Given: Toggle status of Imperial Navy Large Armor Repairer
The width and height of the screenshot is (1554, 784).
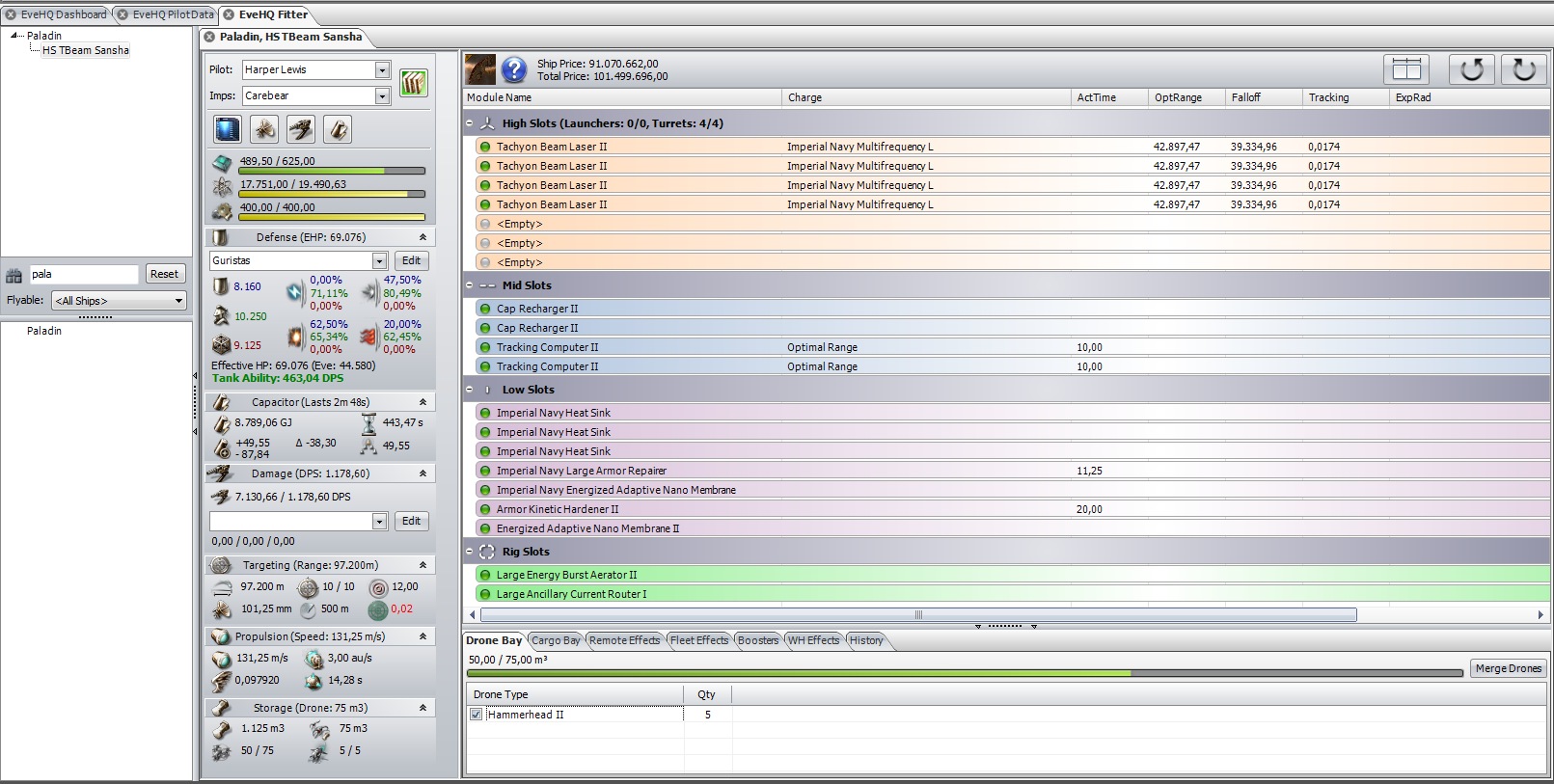Looking at the screenshot, I should coord(484,471).
